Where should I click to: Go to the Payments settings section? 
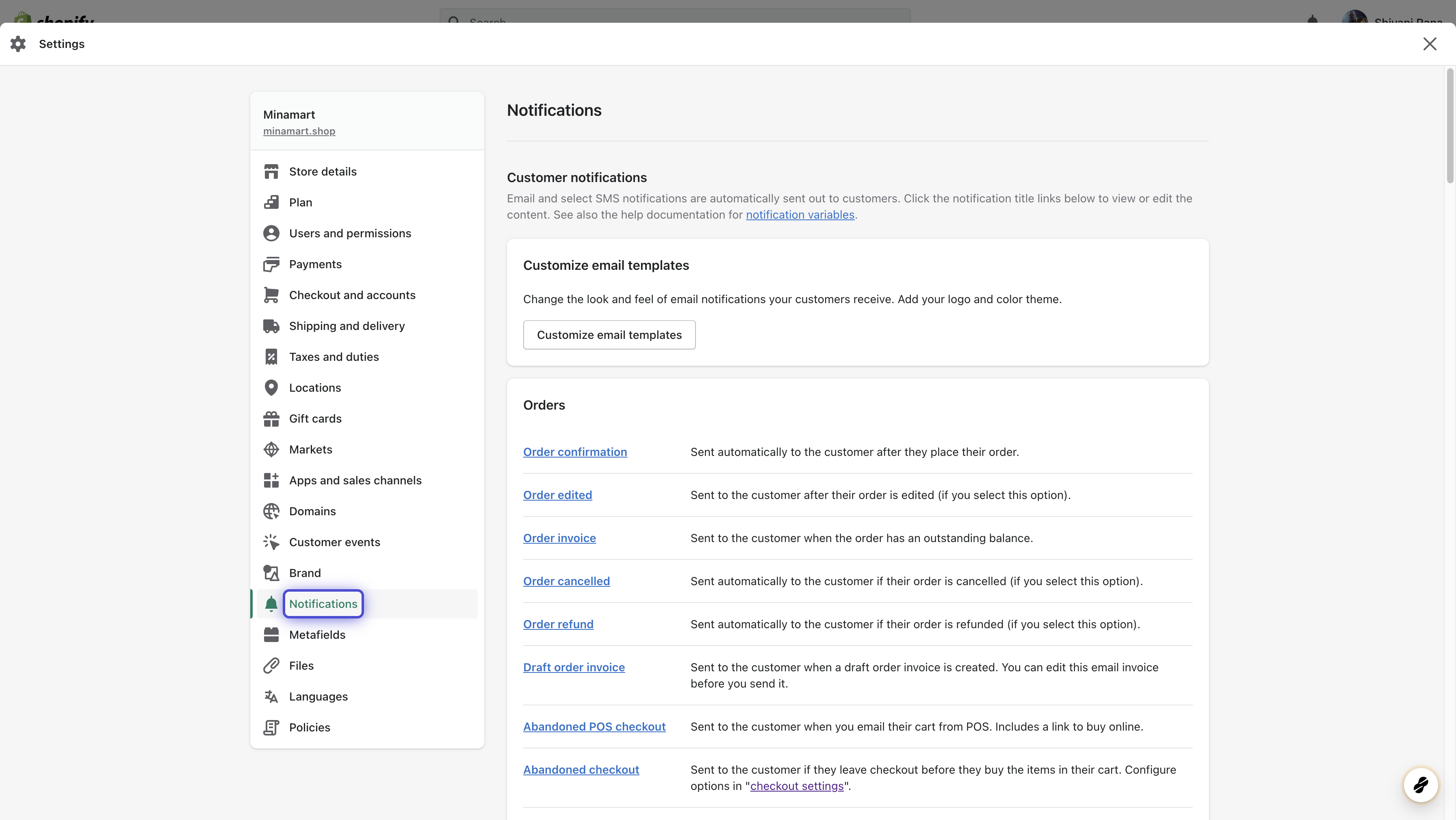click(315, 264)
